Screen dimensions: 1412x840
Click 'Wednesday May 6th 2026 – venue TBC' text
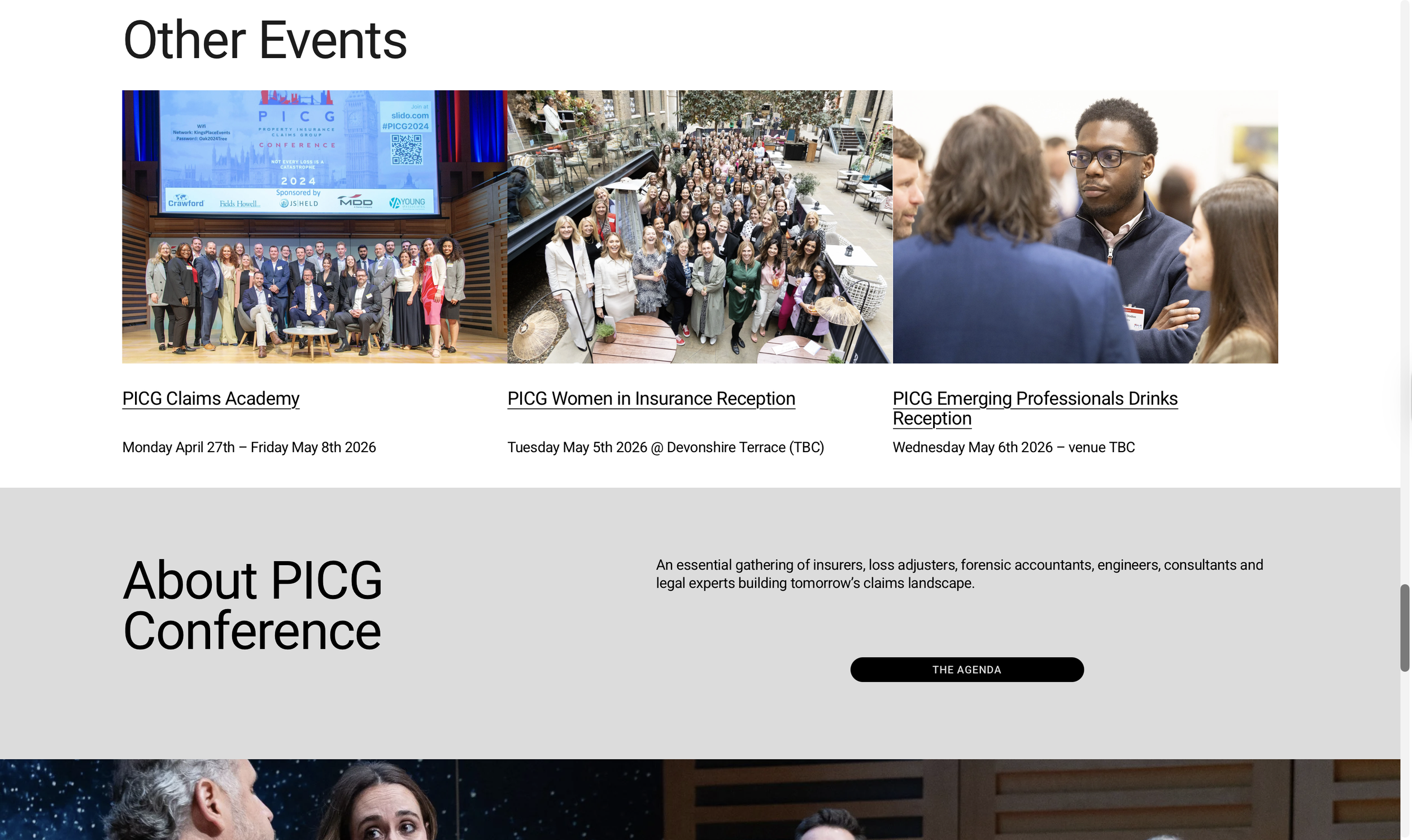click(1013, 447)
